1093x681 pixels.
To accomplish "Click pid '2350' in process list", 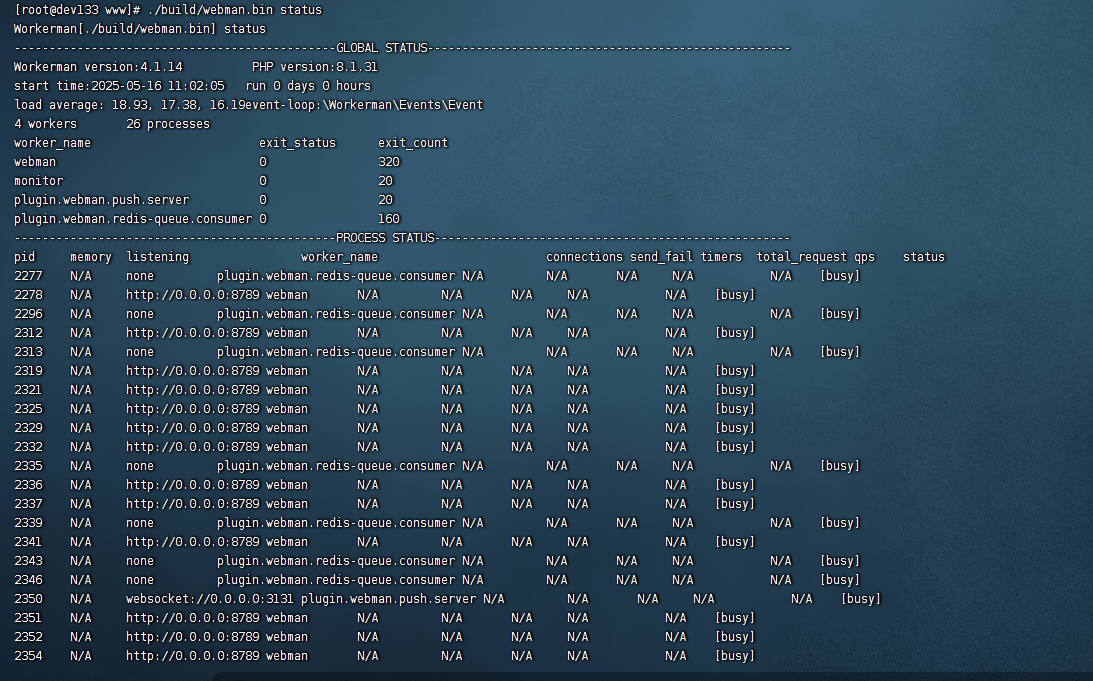I will [x=28, y=599].
